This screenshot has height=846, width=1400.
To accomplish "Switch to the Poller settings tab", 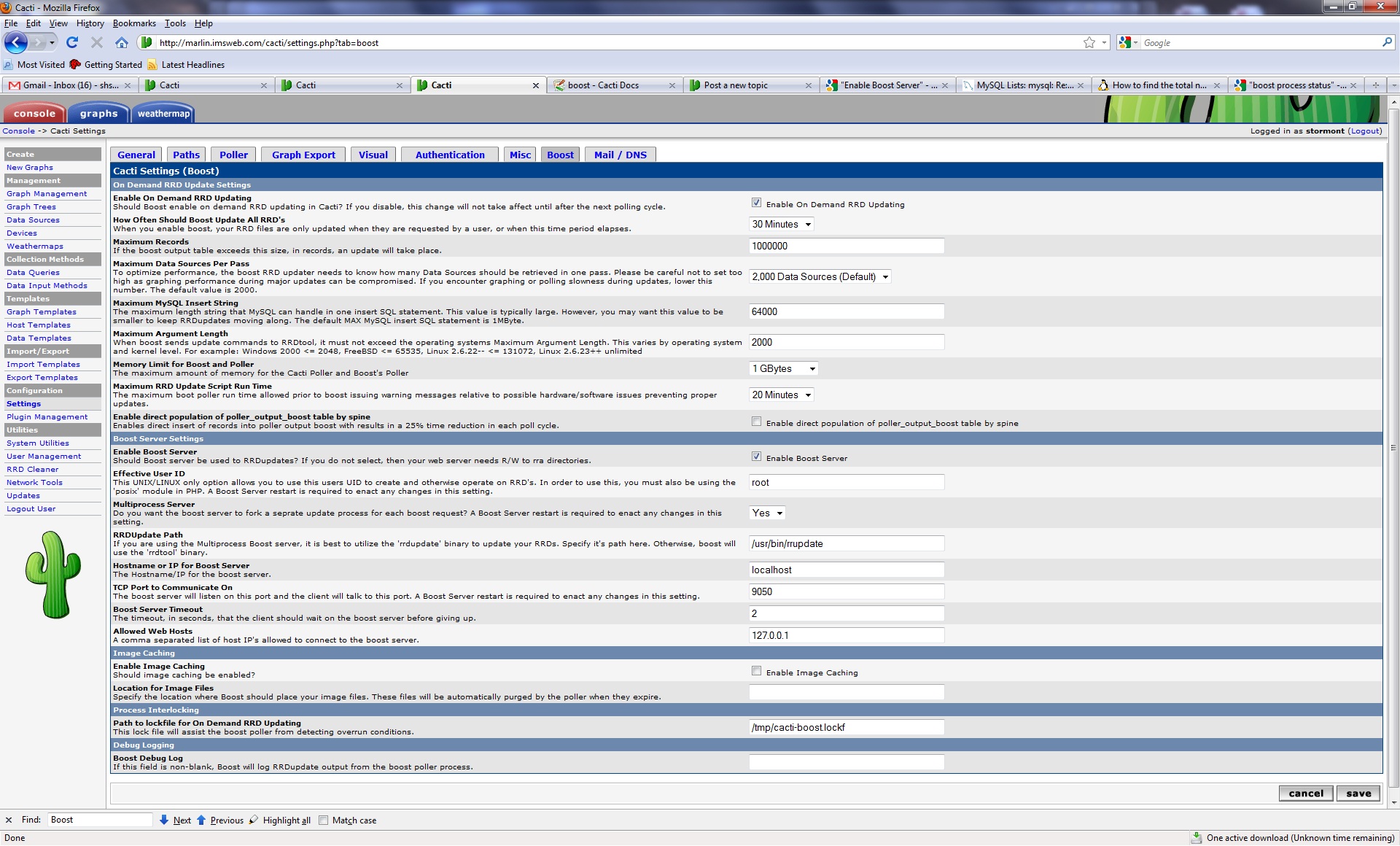I will tap(233, 155).
